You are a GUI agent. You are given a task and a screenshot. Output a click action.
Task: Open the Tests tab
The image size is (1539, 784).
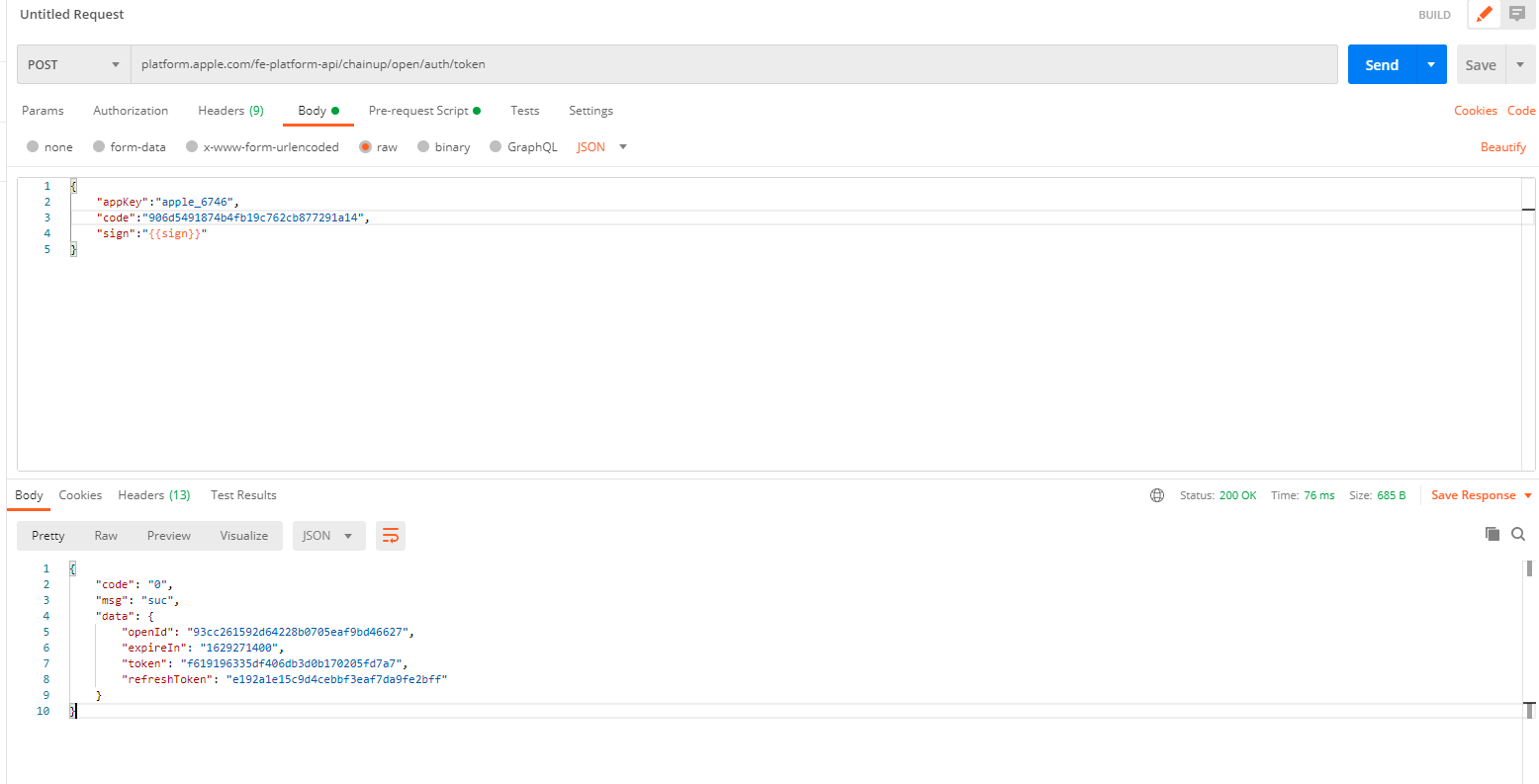(x=525, y=111)
